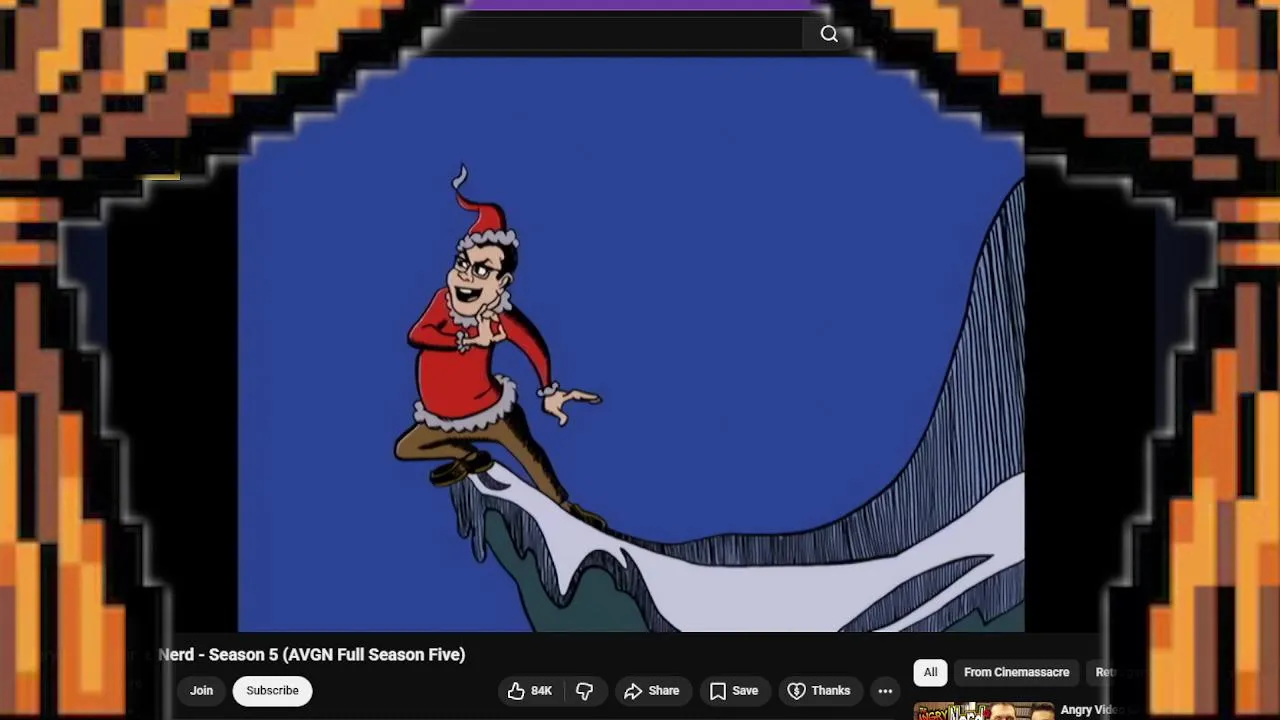Like the video with 84K thumbs up
The width and height of the screenshot is (1280, 720).
[x=530, y=690]
